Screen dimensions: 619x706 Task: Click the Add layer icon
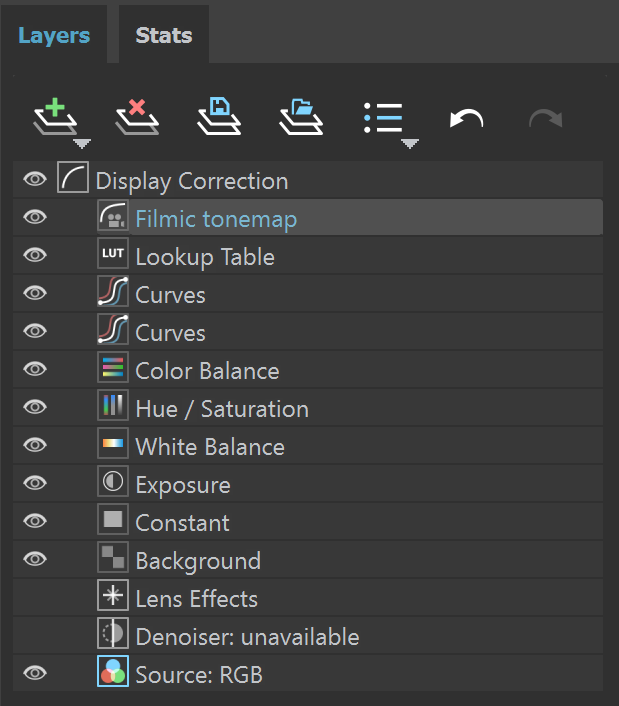tap(55, 116)
